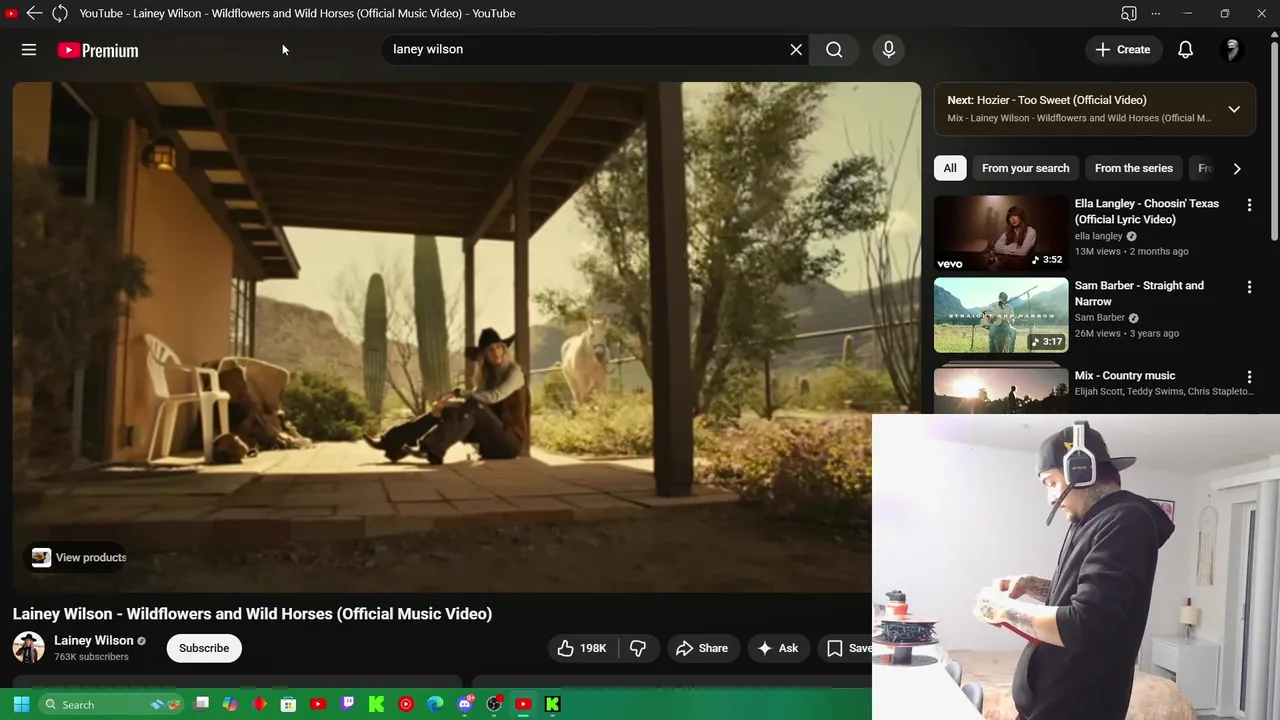The width and height of the screenshot is (1280, 720).
Task: Open the 'Mix - Country music' thumbnail
Action: (x=1001, y=387)
